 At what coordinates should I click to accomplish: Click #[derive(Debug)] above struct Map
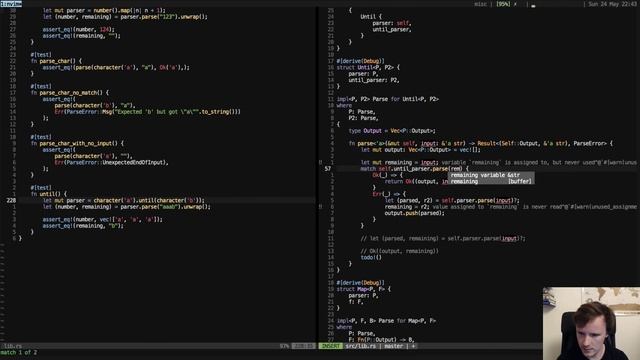(360, 282)
